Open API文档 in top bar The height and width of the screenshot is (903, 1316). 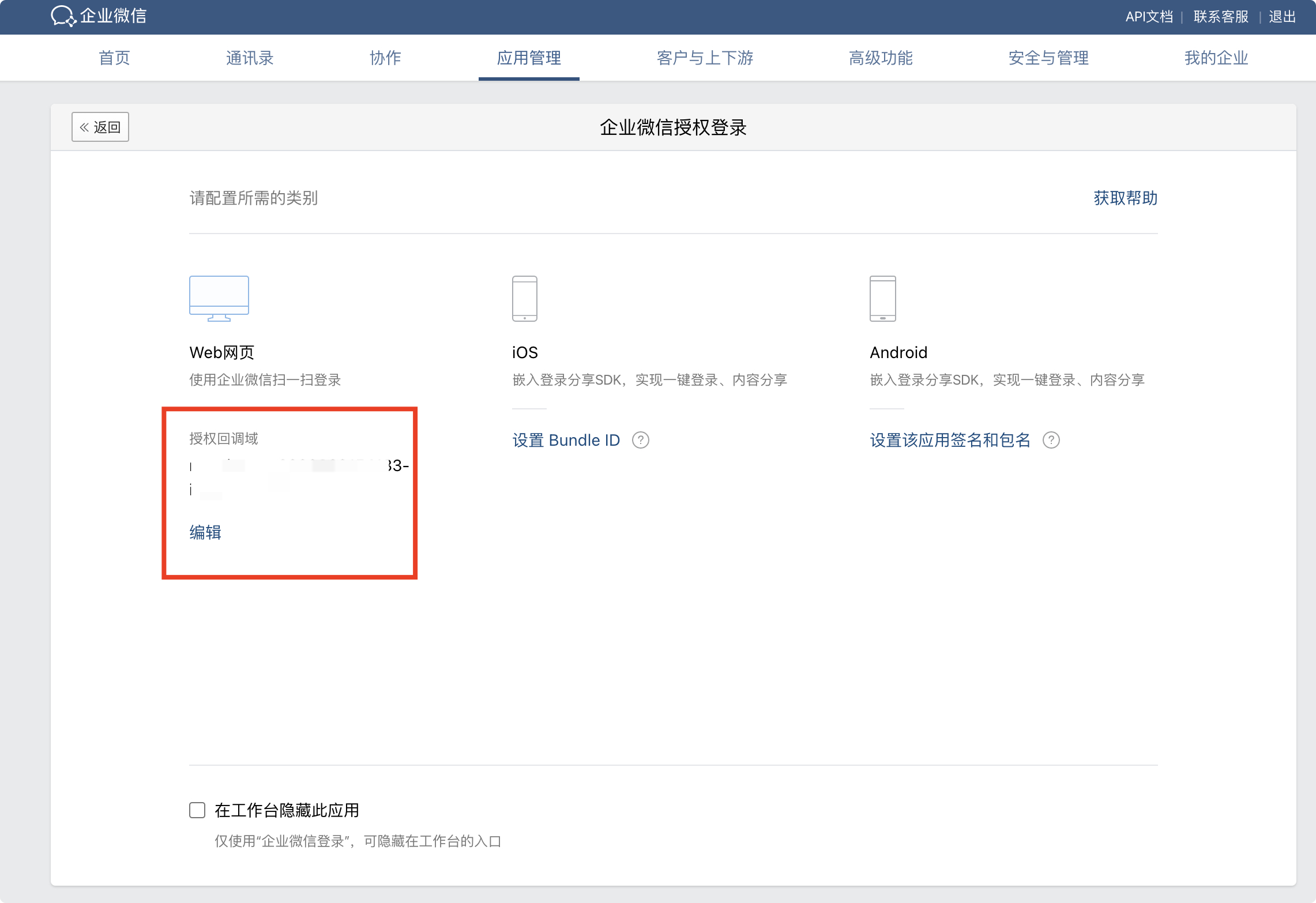click(x=1149, y=17)
